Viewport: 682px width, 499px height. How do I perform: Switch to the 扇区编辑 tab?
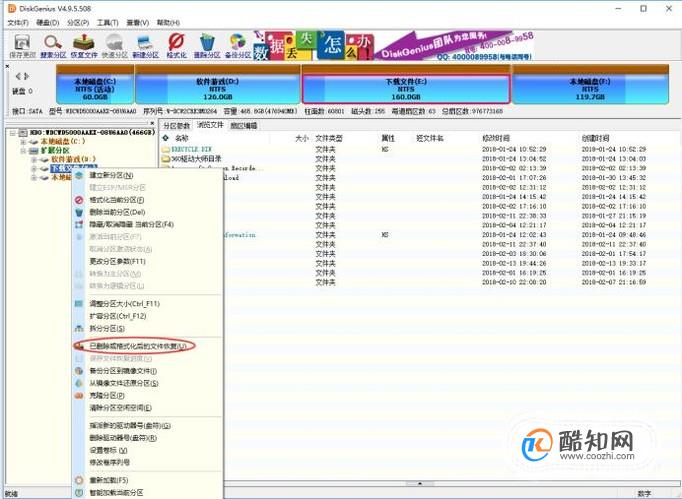(x=244, y=126)
